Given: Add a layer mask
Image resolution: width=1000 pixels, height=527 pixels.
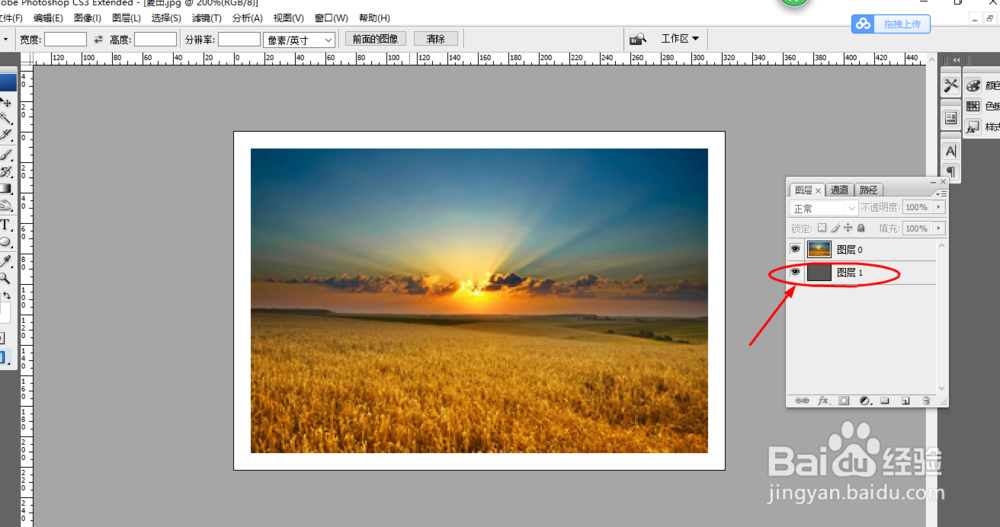Looking at the screenshot, I should [844, 401].
